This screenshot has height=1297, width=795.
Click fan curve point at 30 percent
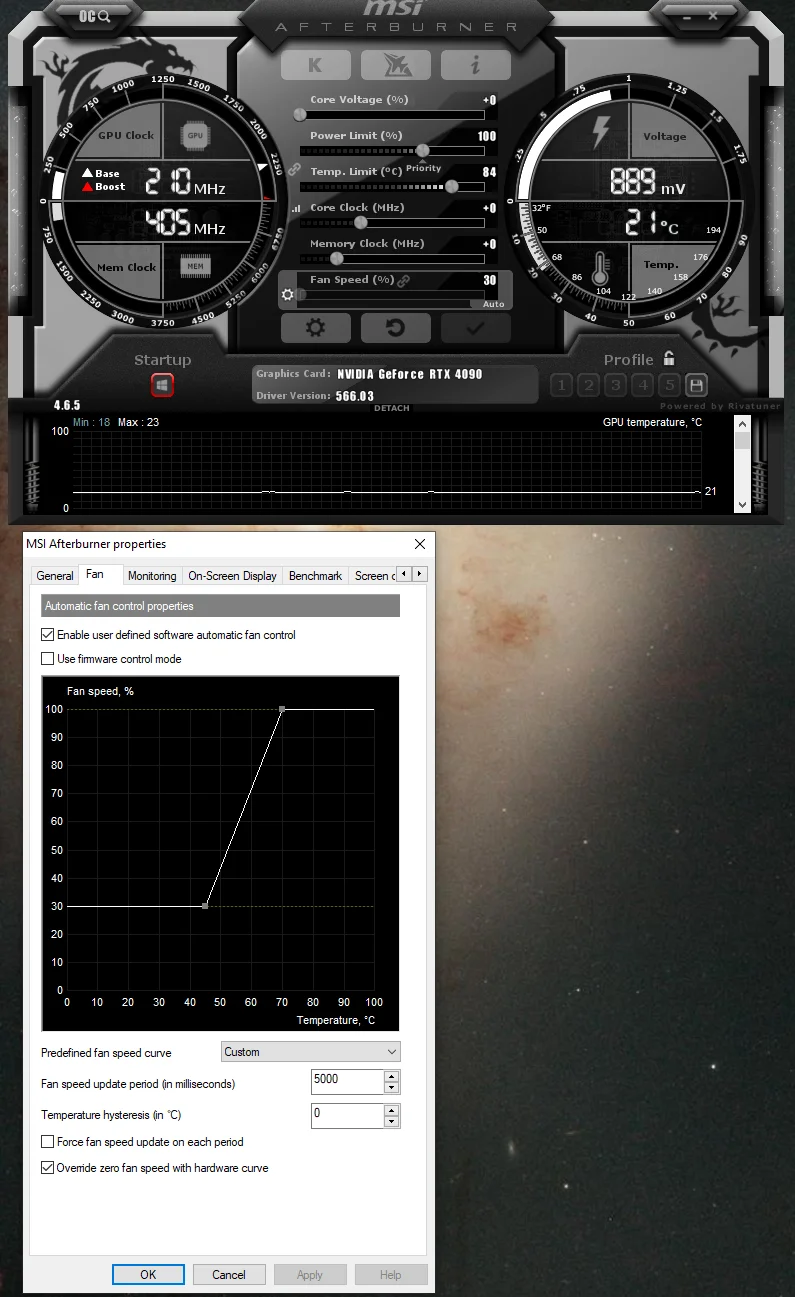pyautogui.click(x=205, y=906)
